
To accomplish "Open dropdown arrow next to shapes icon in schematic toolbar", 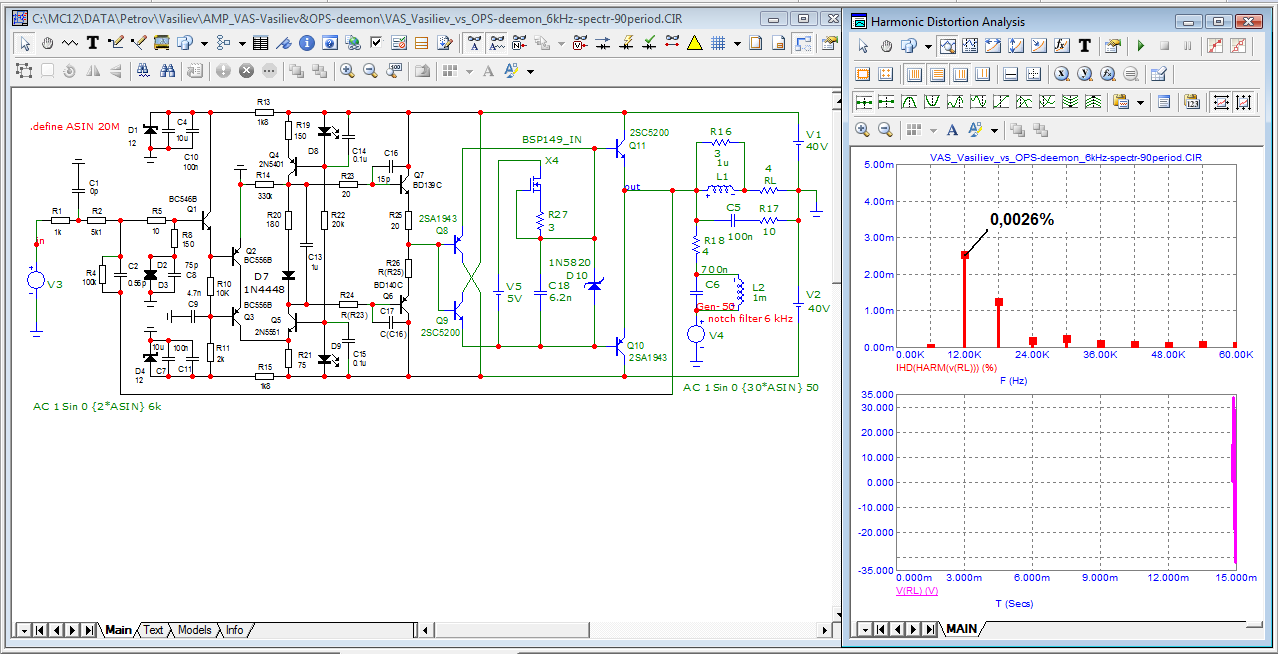I will click(204, 43).
